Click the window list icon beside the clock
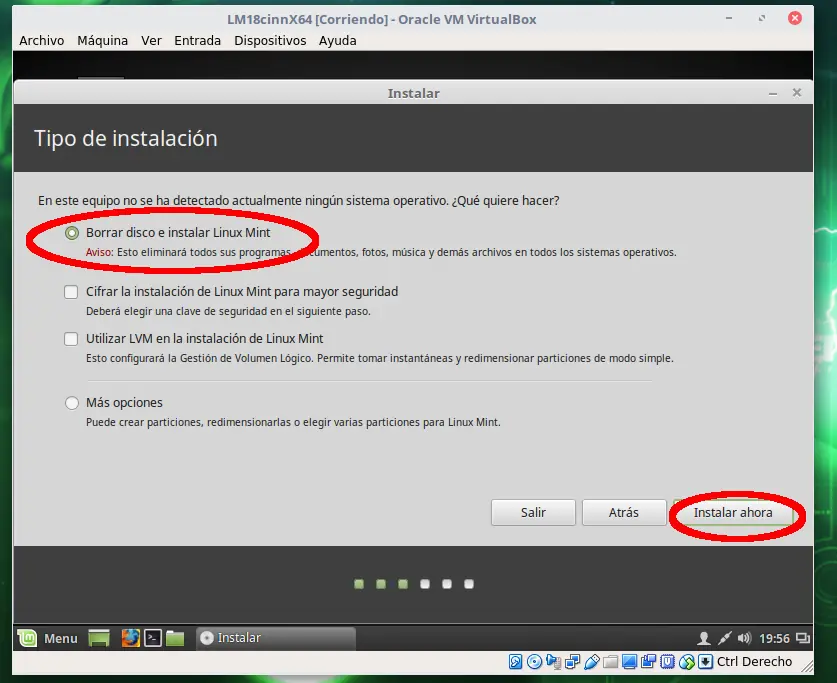 (x=803, y=638)
